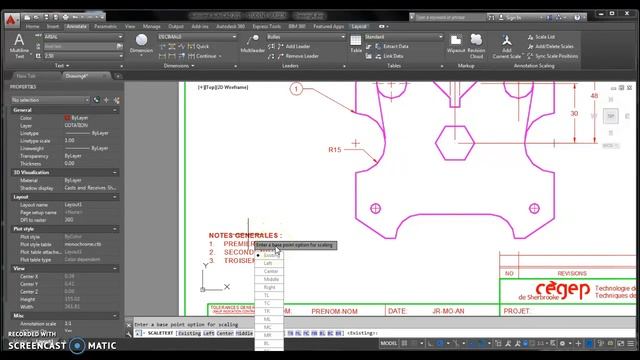
Task: Click the command line customize wrench icon
Action: point(129,334)
